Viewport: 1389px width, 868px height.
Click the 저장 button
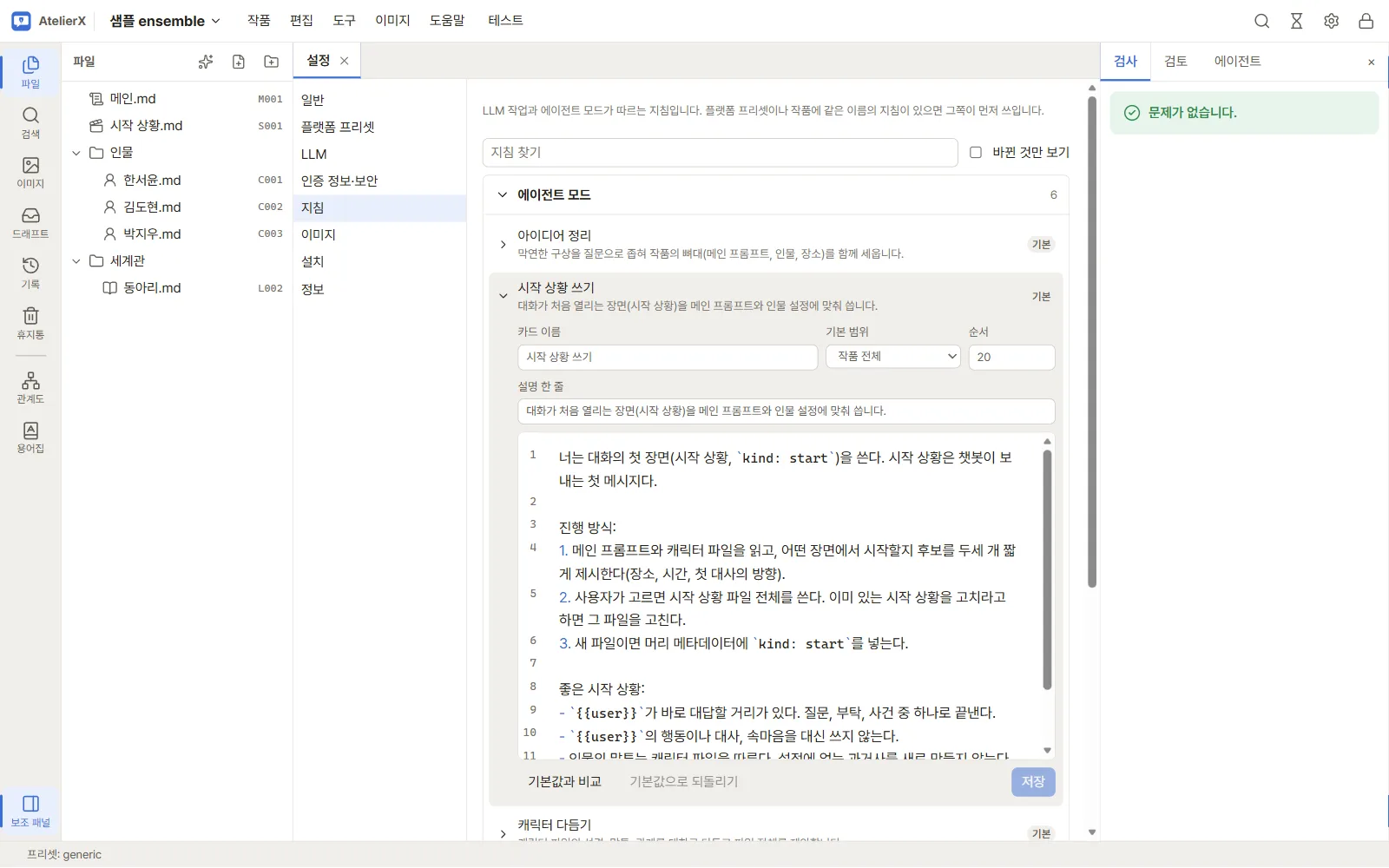tap(1033, 782)
